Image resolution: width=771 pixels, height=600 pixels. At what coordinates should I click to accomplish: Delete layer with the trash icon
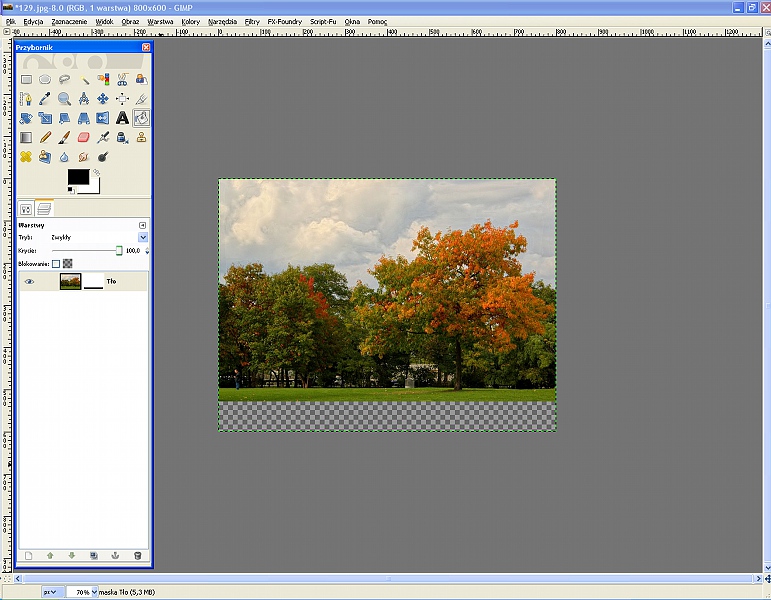138,555
